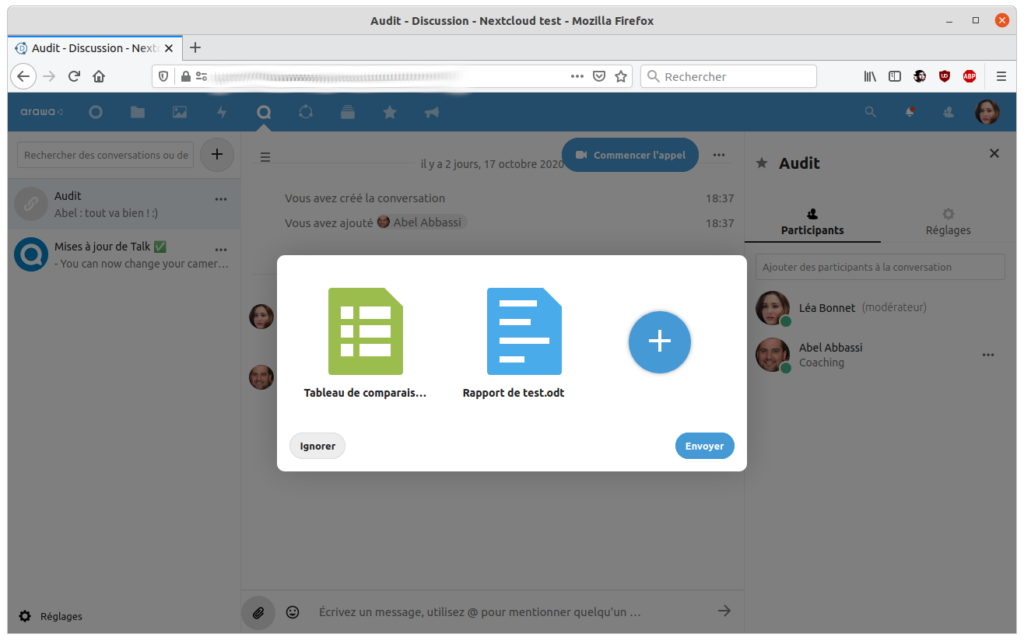Image resolution: width=1024 pixels, height=641 pixels.
Task: Reload the page in Firefox
Action: point(74,76)
